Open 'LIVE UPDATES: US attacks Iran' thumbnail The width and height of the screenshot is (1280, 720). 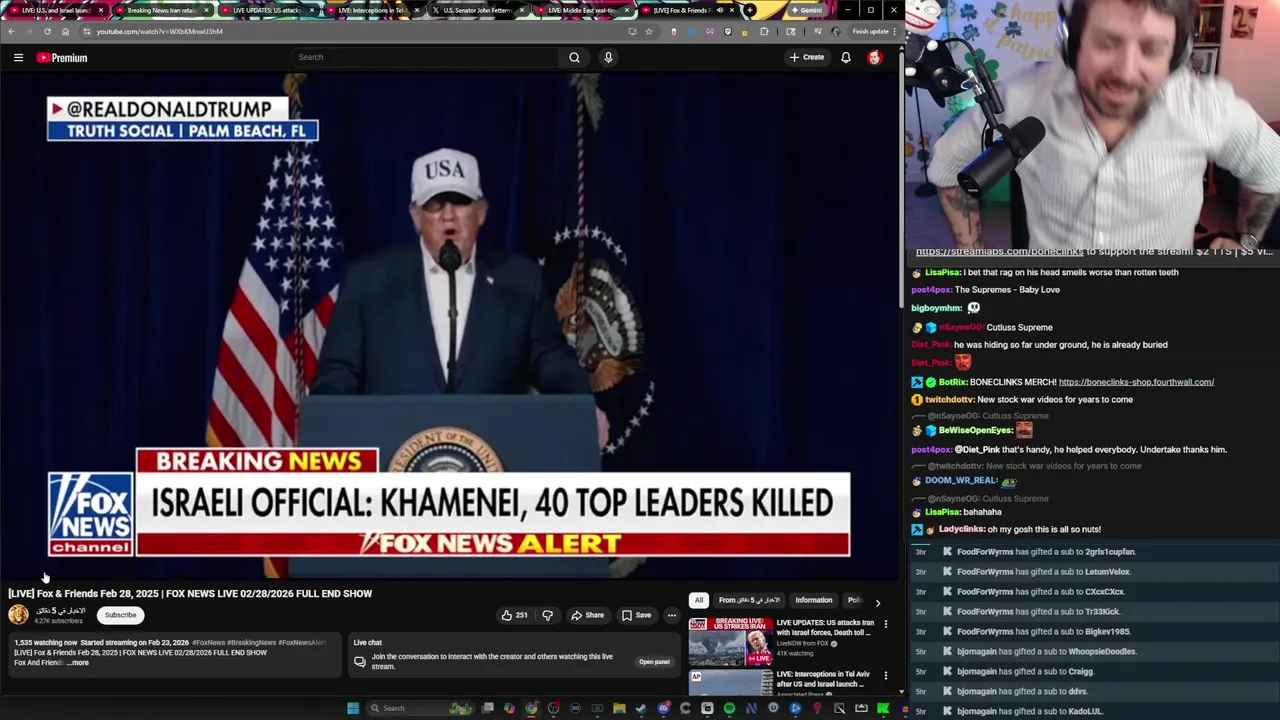pyautogui.click(x=730, y=640)
